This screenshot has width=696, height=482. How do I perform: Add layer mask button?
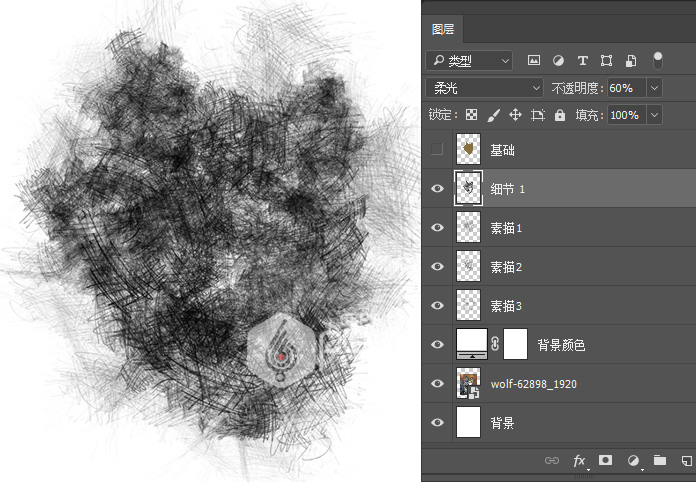pos(605,460)
